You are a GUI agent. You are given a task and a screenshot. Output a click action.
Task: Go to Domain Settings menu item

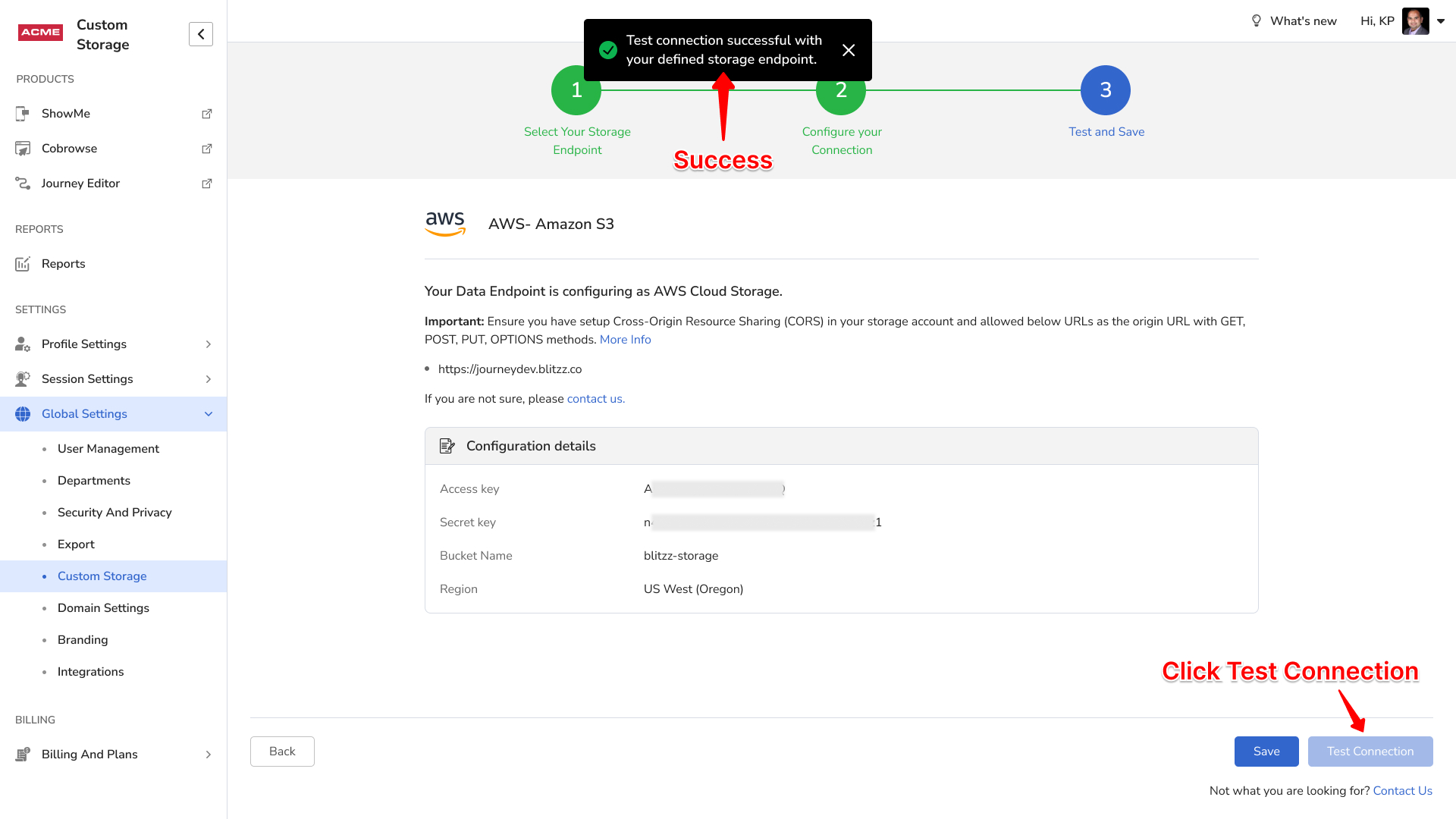click(103, 608)
